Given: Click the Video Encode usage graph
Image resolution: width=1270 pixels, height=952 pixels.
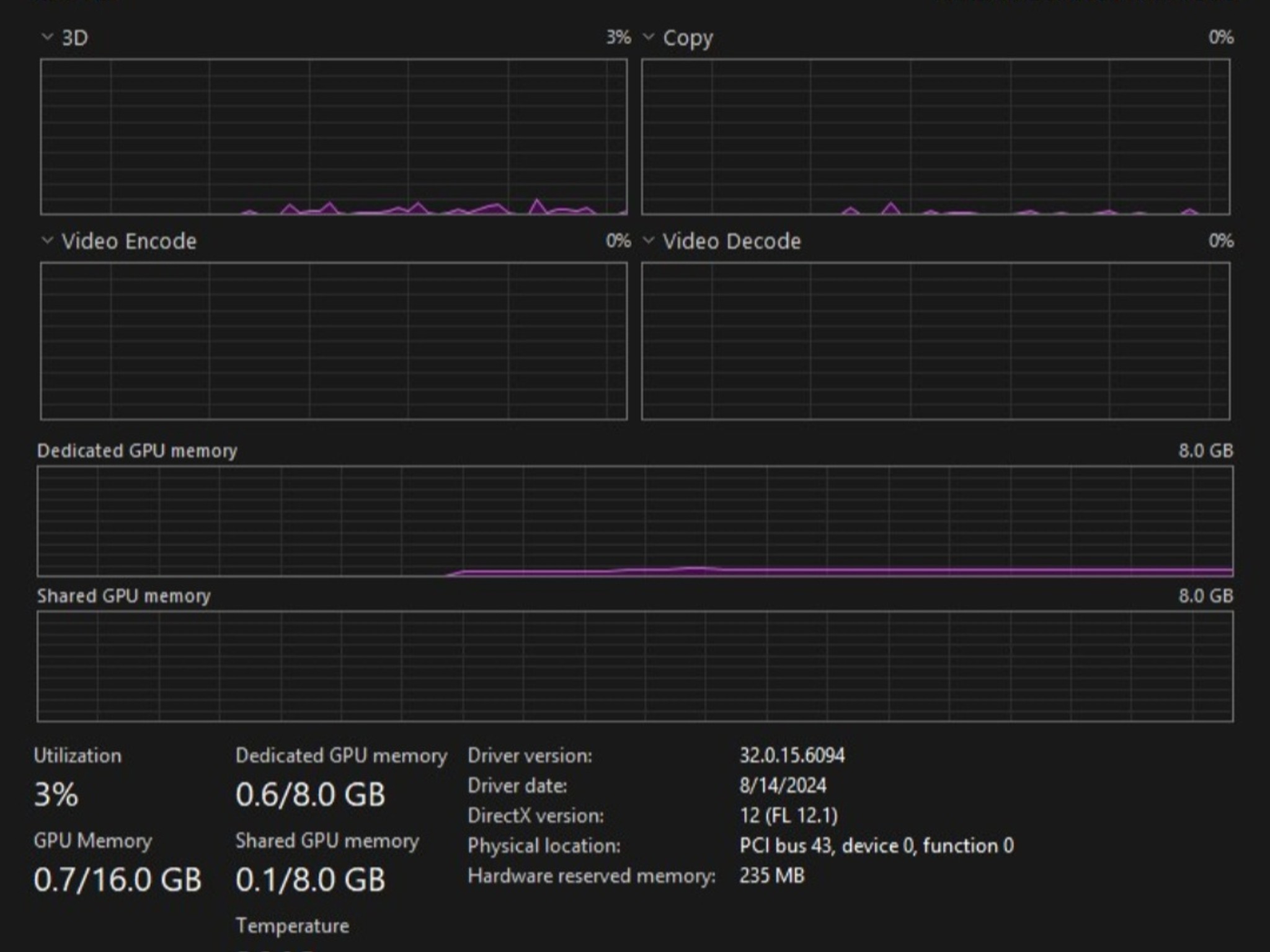Looking at the screenshot, I should coord(334,341).
